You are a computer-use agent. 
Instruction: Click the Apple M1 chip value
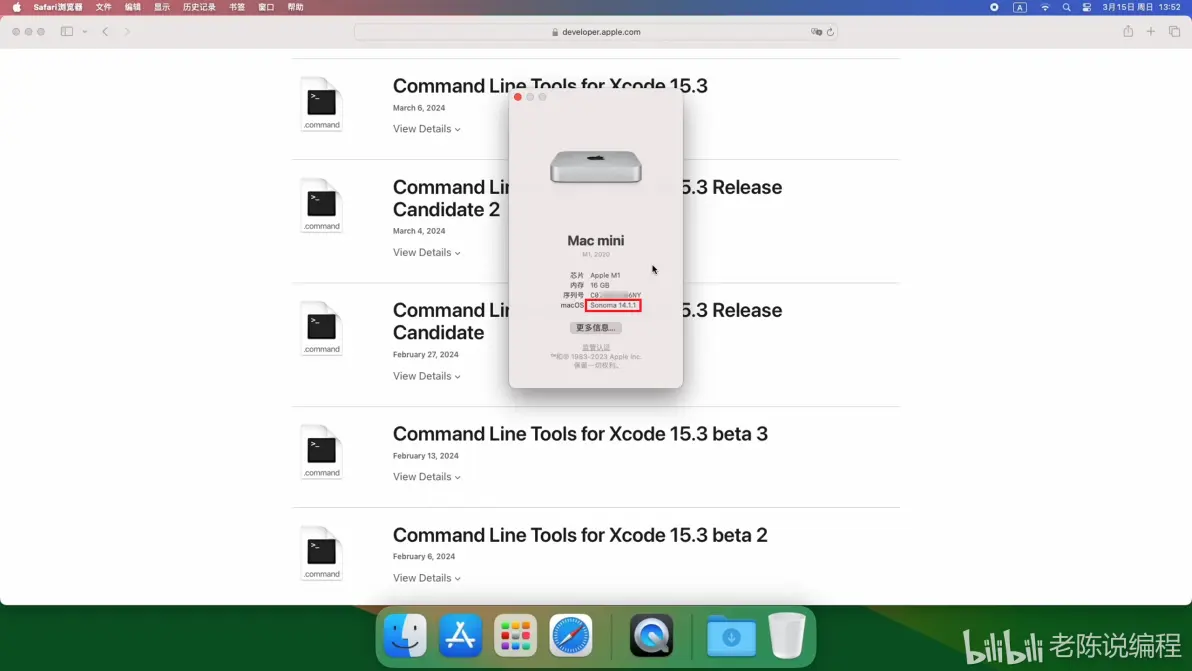coord(605,275)
